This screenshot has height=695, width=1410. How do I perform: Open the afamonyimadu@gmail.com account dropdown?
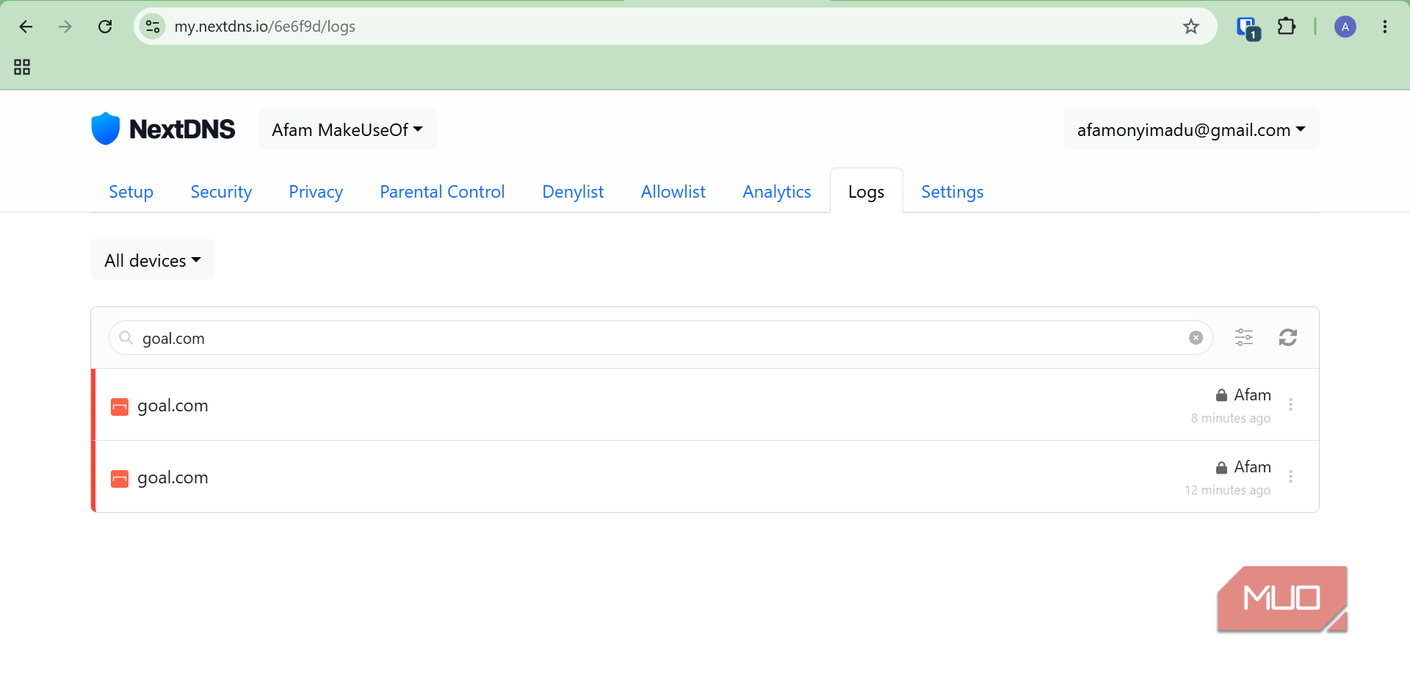(1191, 129)
